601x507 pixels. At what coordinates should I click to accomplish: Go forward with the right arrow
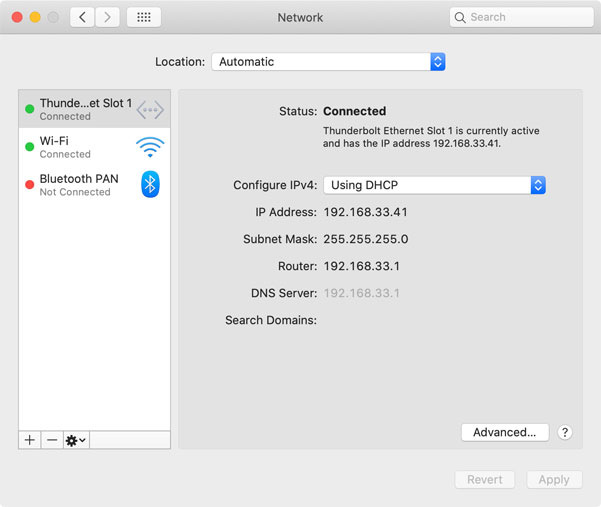pyautogui.click(x=107, y=18)
